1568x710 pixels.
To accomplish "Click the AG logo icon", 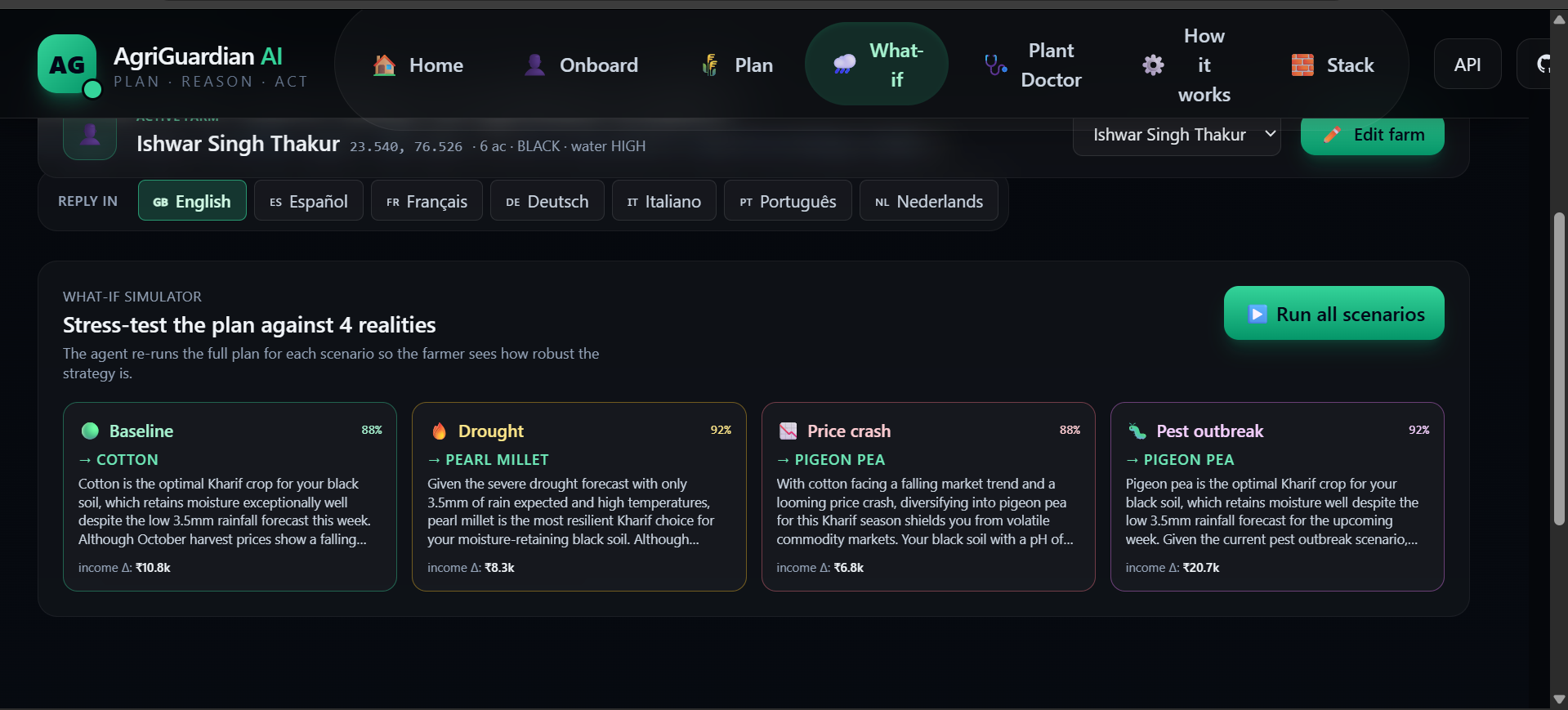I will coord(67,65).
